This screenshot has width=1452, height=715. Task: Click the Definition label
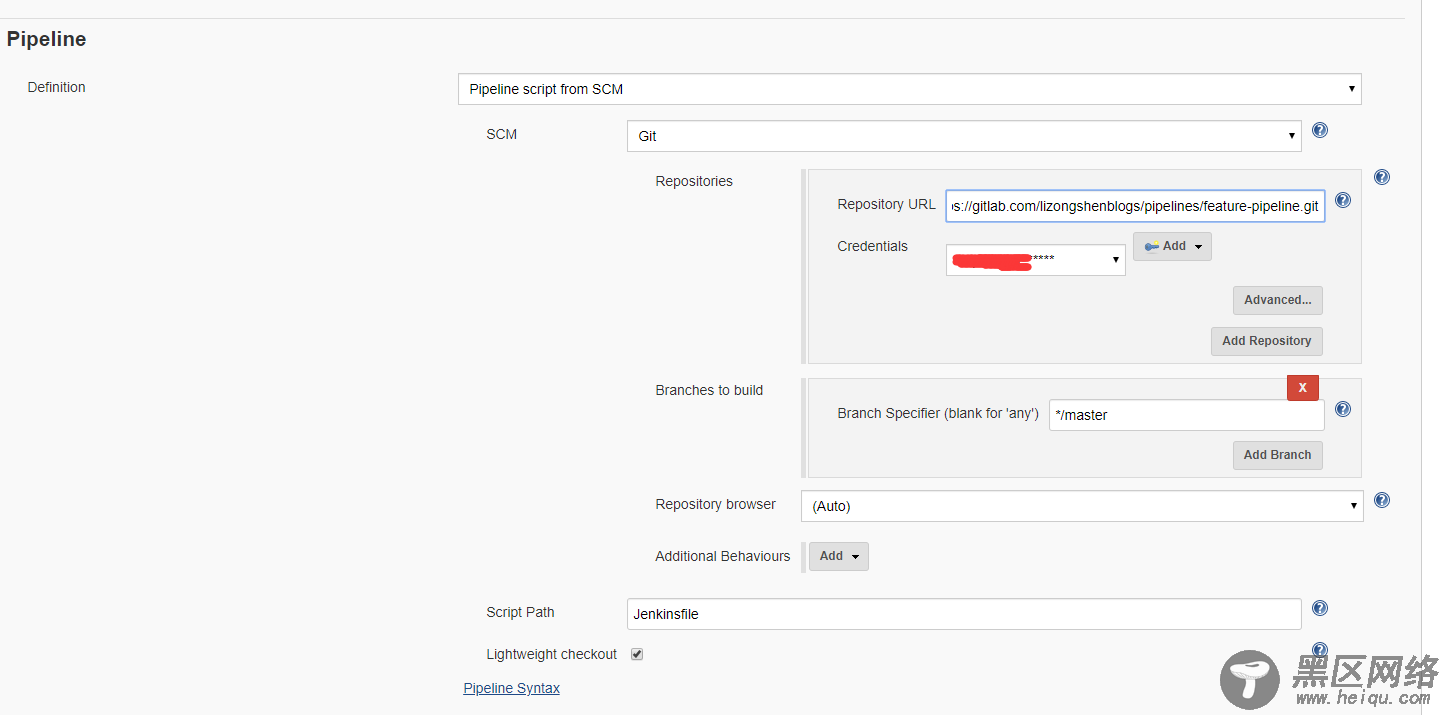pos(57,87)
